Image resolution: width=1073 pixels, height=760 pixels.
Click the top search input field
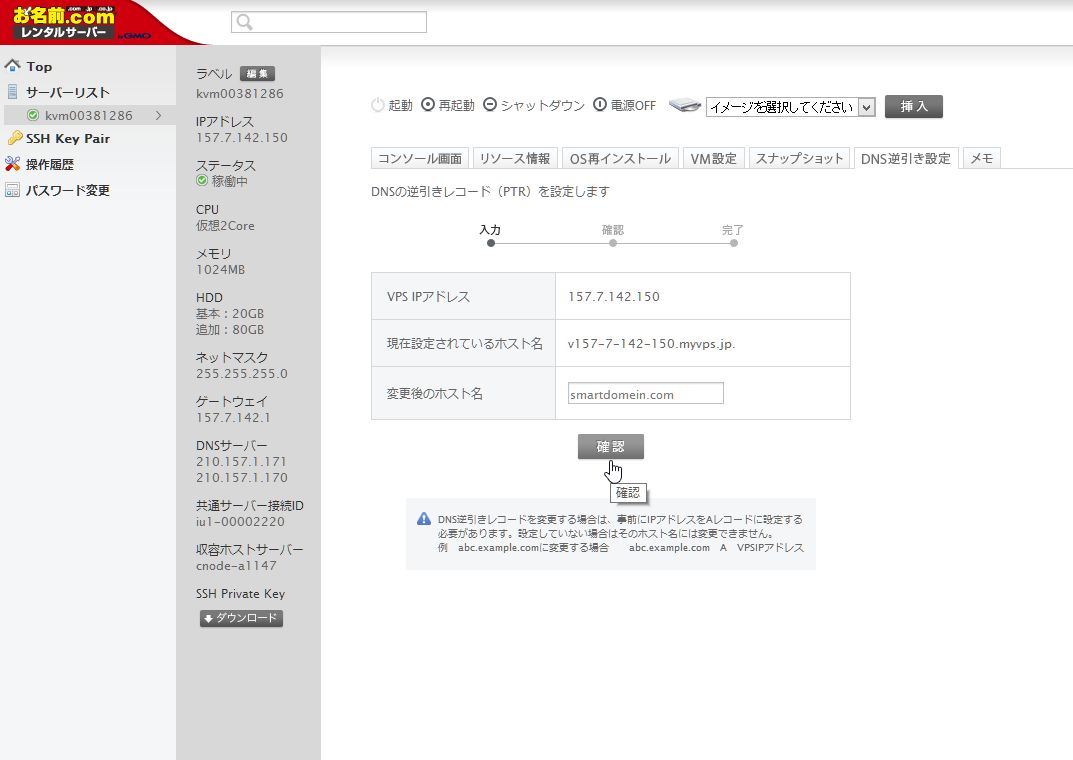point(329,22)
